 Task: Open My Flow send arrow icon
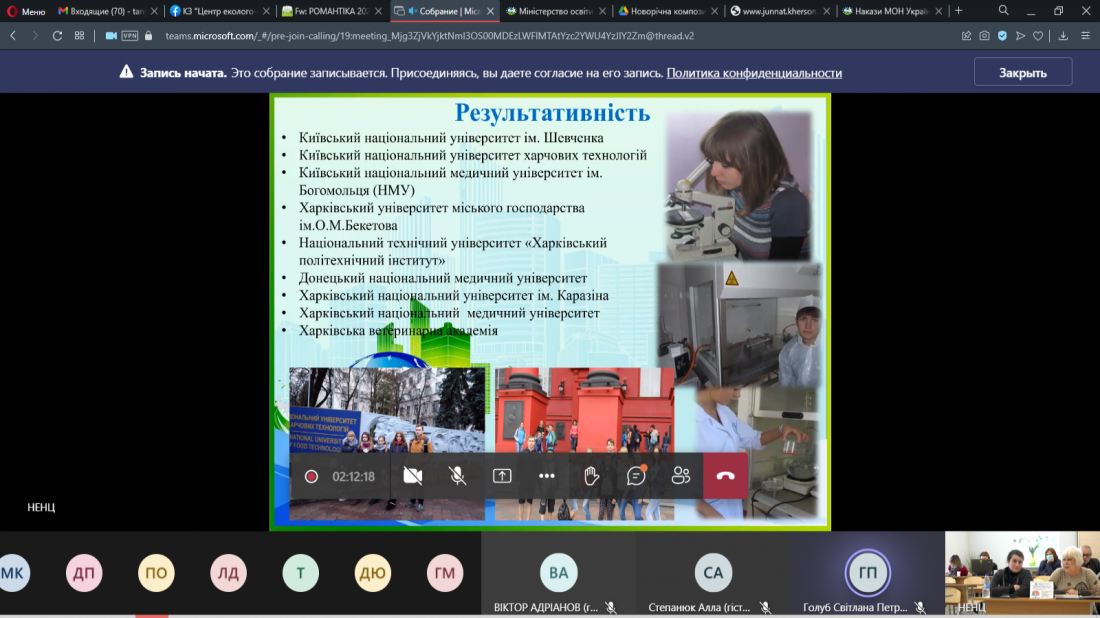pyautogui.click(x=1021, y=36)
